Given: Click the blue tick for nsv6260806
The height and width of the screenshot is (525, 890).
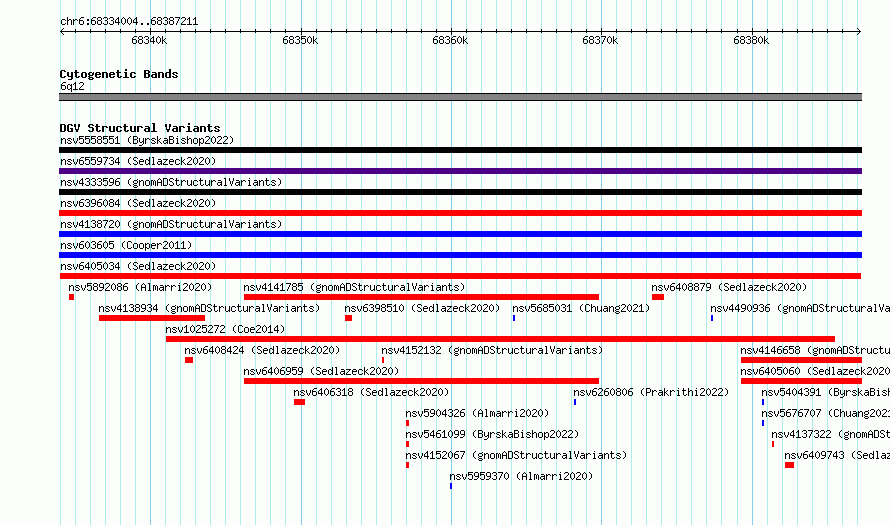Looking at the screenshot, I should tap(574, 402).
